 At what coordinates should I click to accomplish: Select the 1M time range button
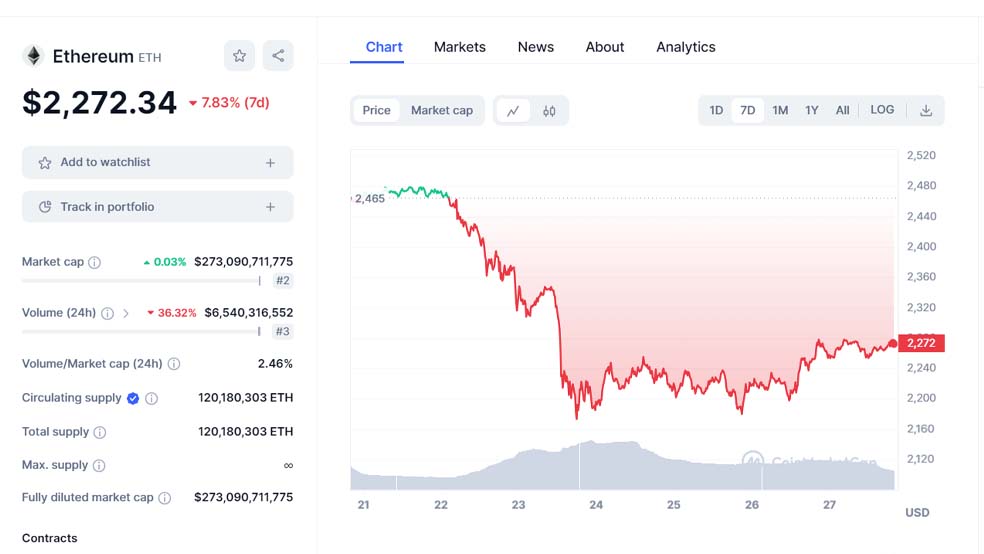point(780,110)
